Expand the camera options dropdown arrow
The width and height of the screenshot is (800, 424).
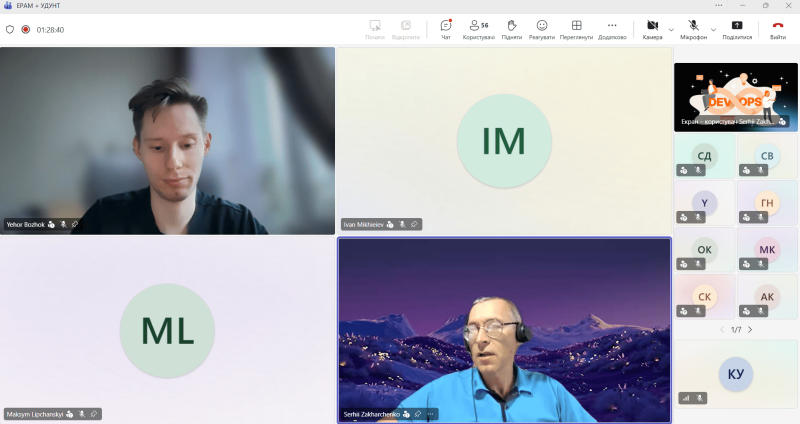click(x=671, y=29)
